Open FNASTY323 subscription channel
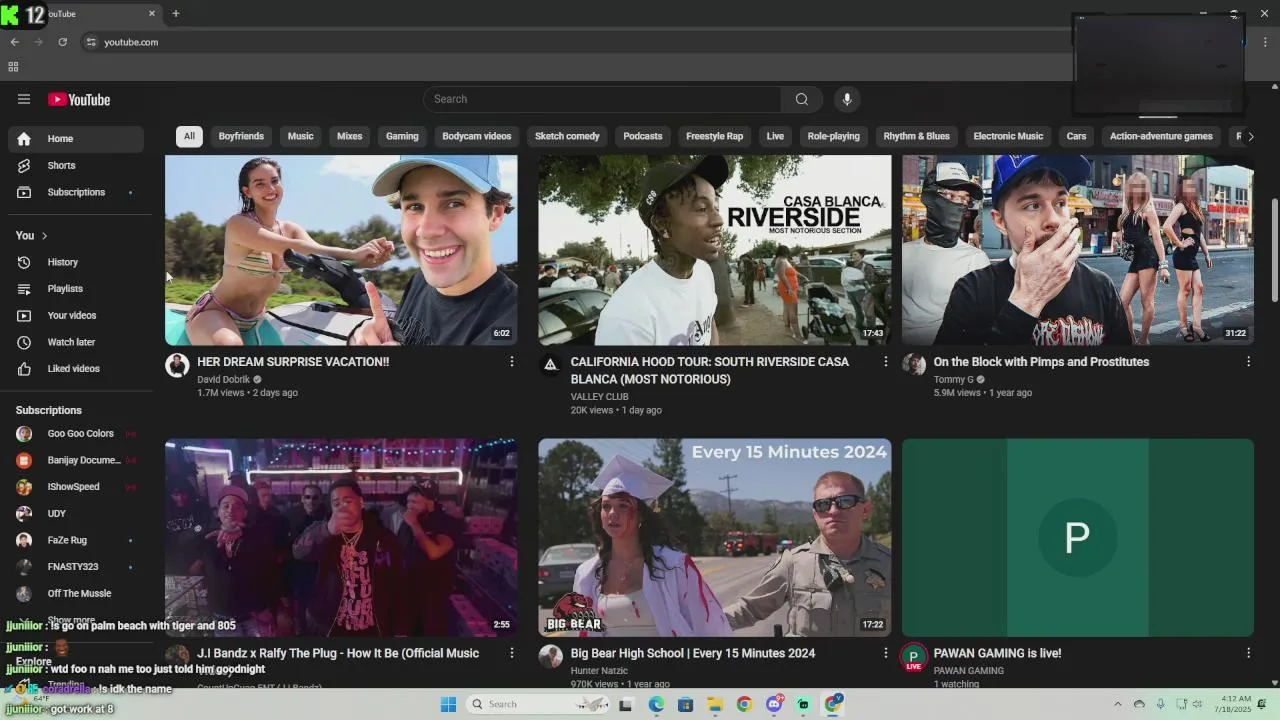Image resolution: width=1280 pixels, height=720 pixels. [x=76, y=567]
